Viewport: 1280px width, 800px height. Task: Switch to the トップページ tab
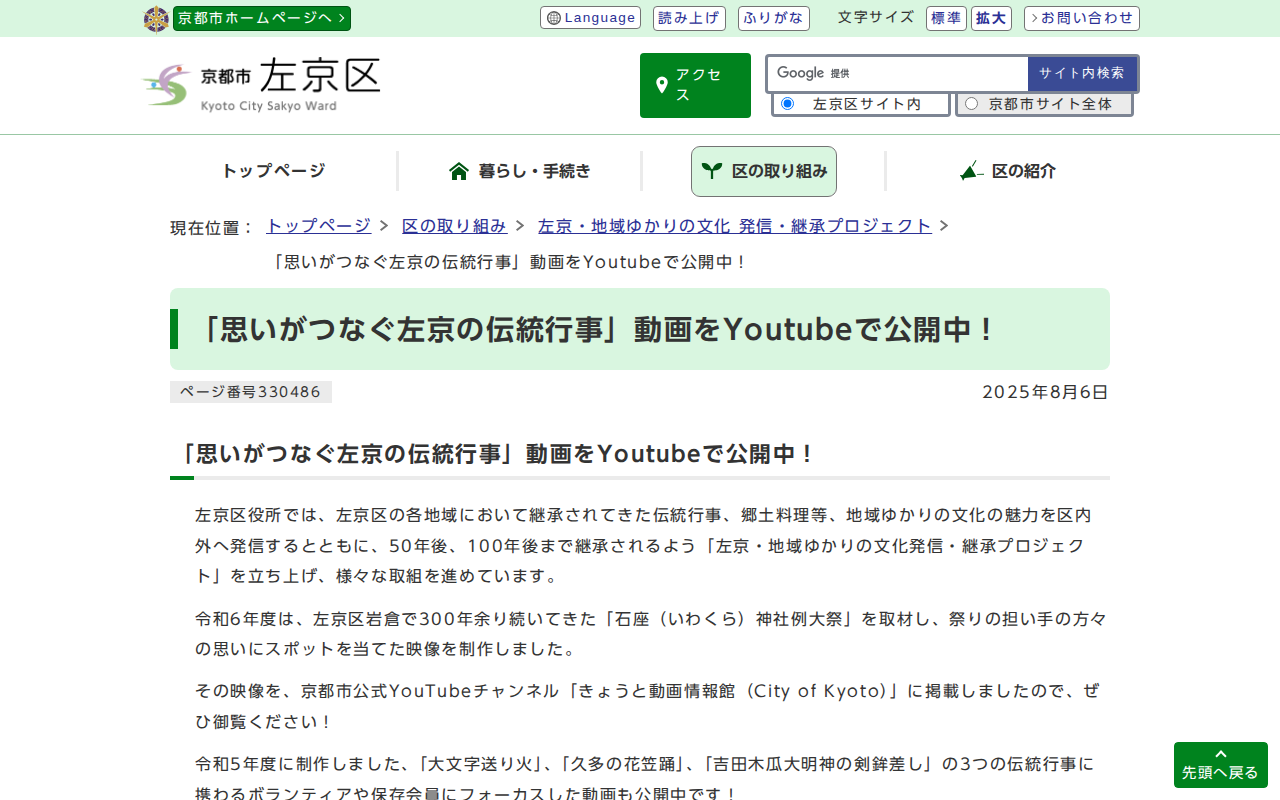coord(272,171)
